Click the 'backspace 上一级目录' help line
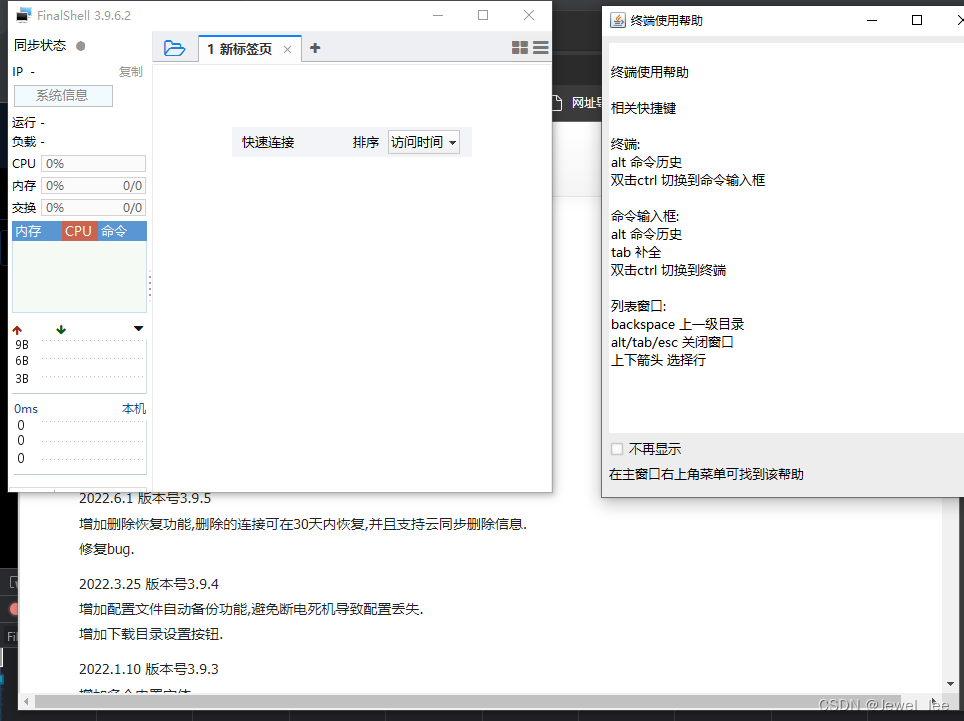The width and height of the screenshot is (964, 721). 678,324
